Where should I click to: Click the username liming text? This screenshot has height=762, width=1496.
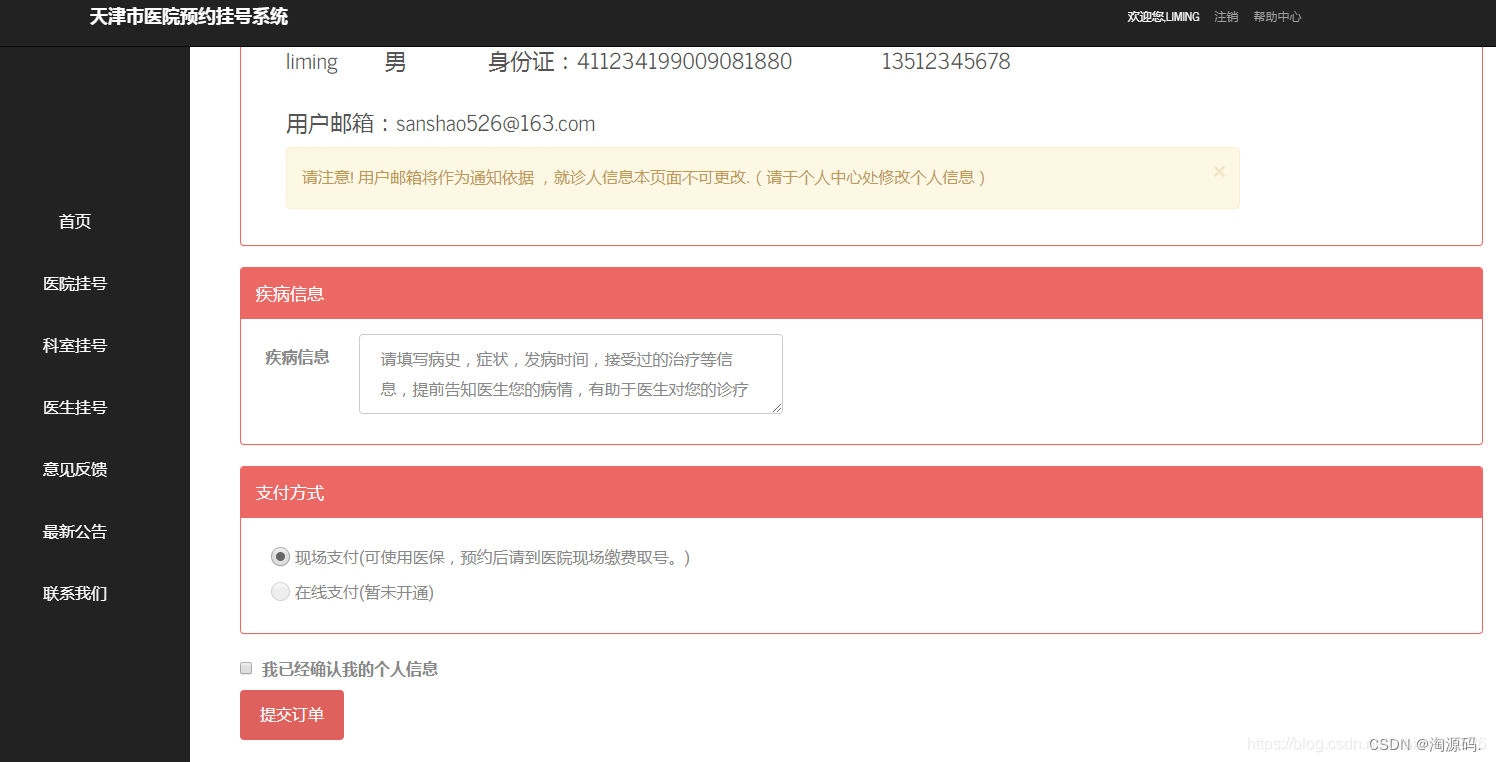pos(312,62)
